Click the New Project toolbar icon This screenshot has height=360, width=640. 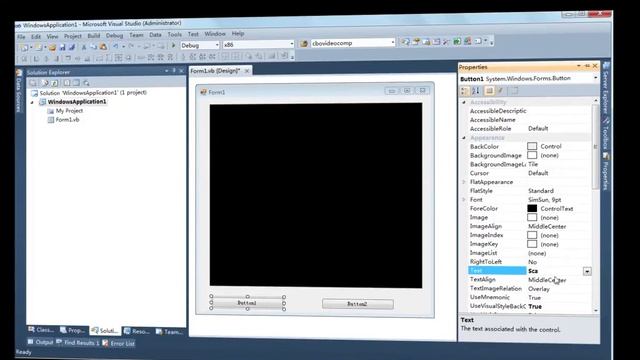click(x=24, y=48)
